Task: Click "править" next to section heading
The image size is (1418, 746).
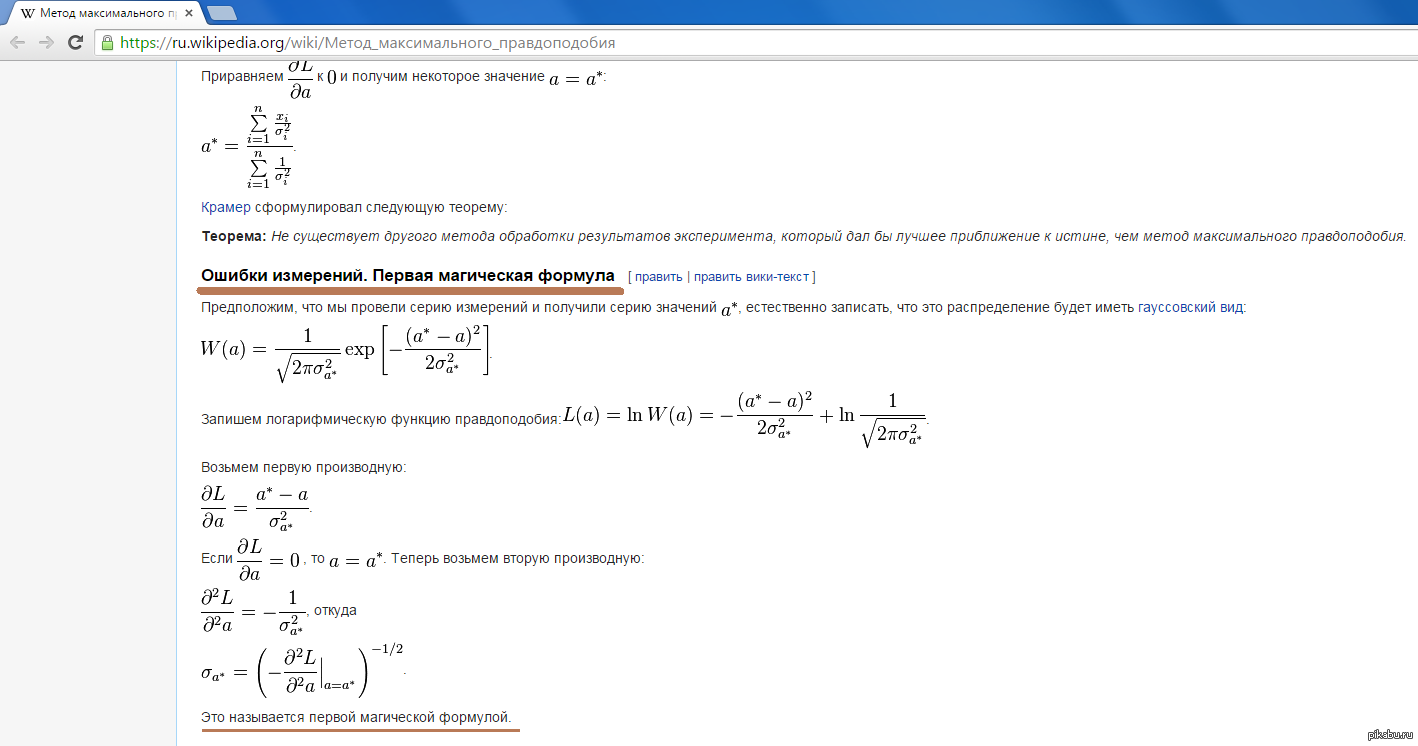Action: [659, 276]
